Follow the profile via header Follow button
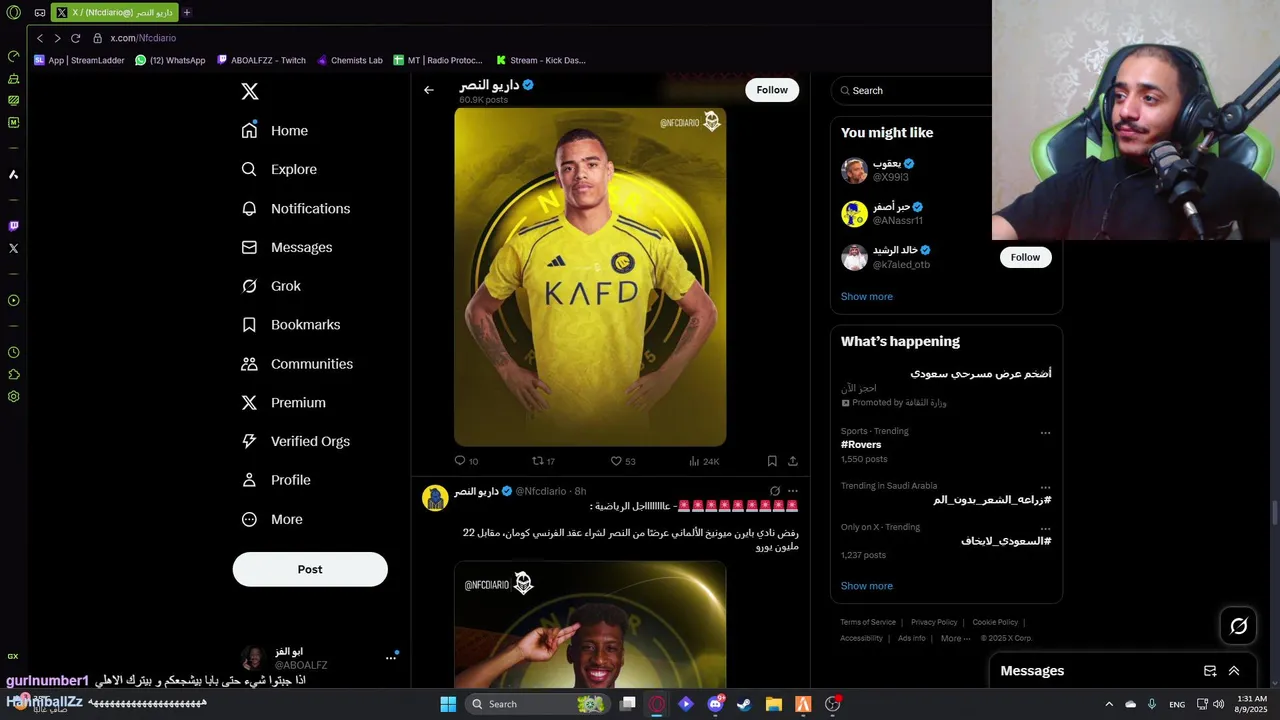This screenshot has height=720, width=1280. click(x=772, y=90)
